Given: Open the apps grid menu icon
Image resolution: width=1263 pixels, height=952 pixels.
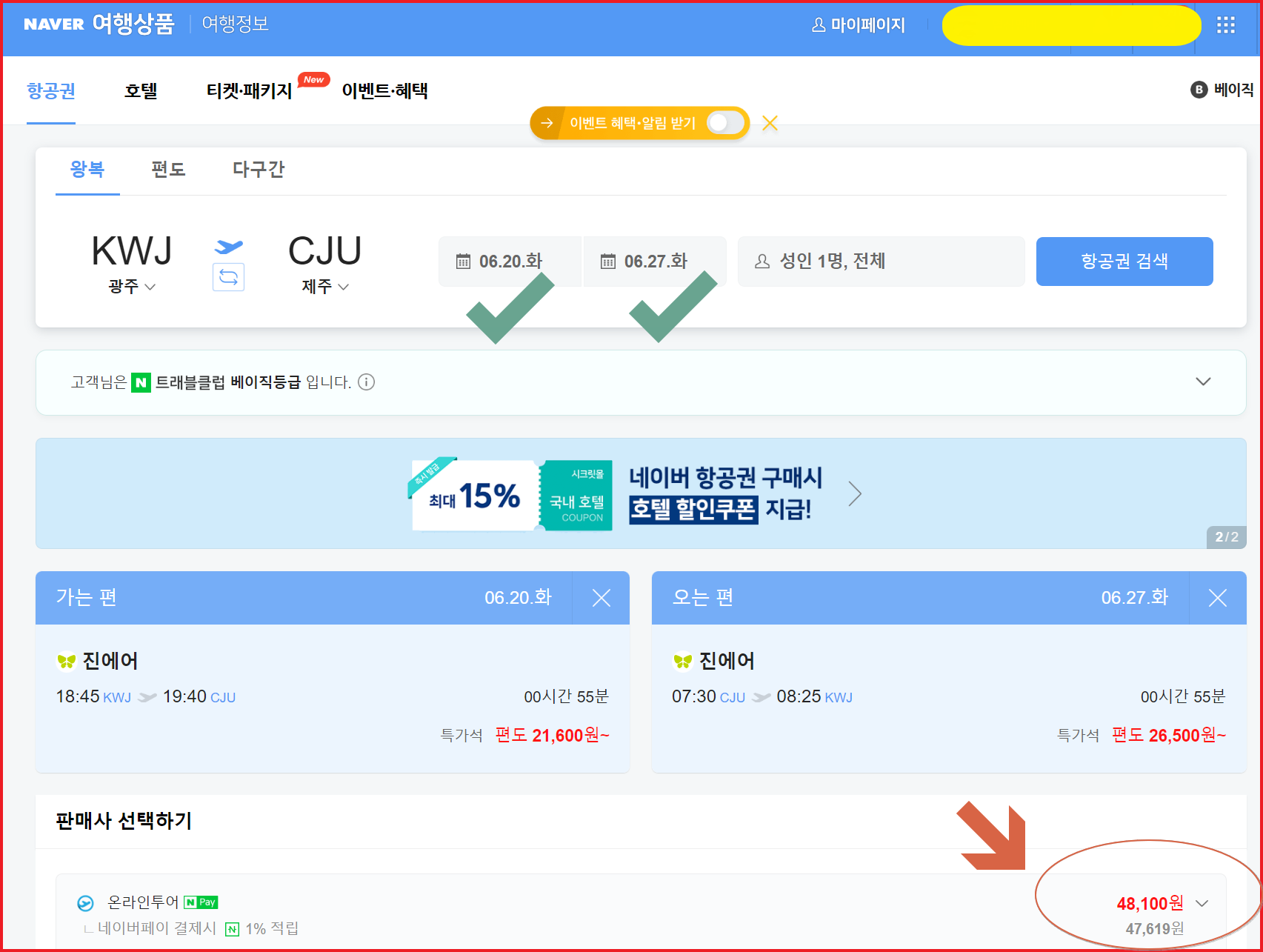Looking at the screenshot, I should coord(1226,25).
